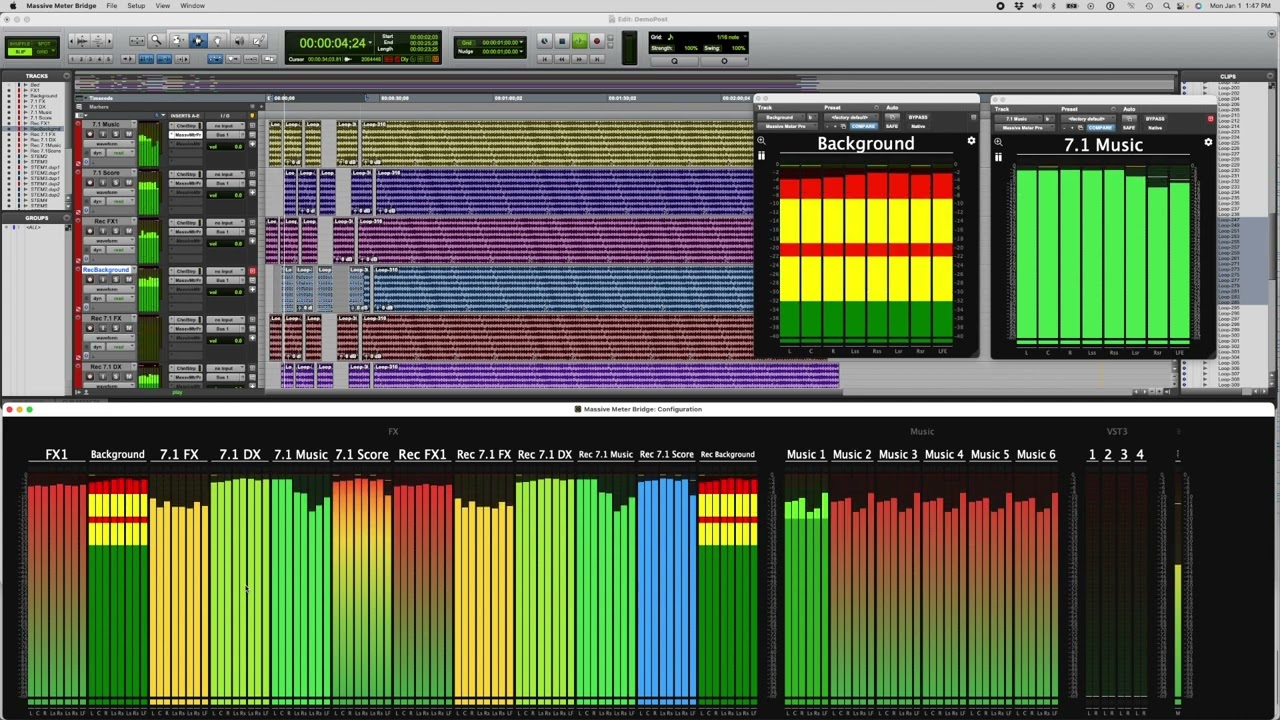Click the green Play transport button

[x=579, y=41]
